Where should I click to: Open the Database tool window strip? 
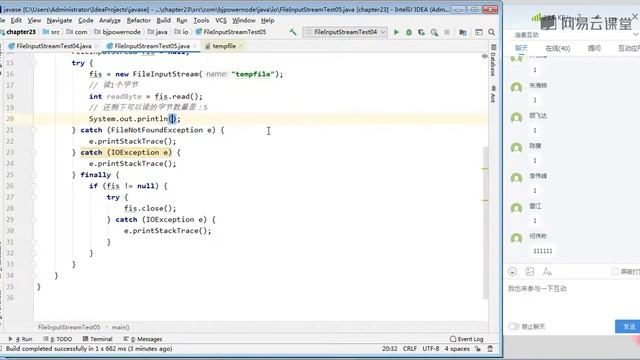pos(493,60)
